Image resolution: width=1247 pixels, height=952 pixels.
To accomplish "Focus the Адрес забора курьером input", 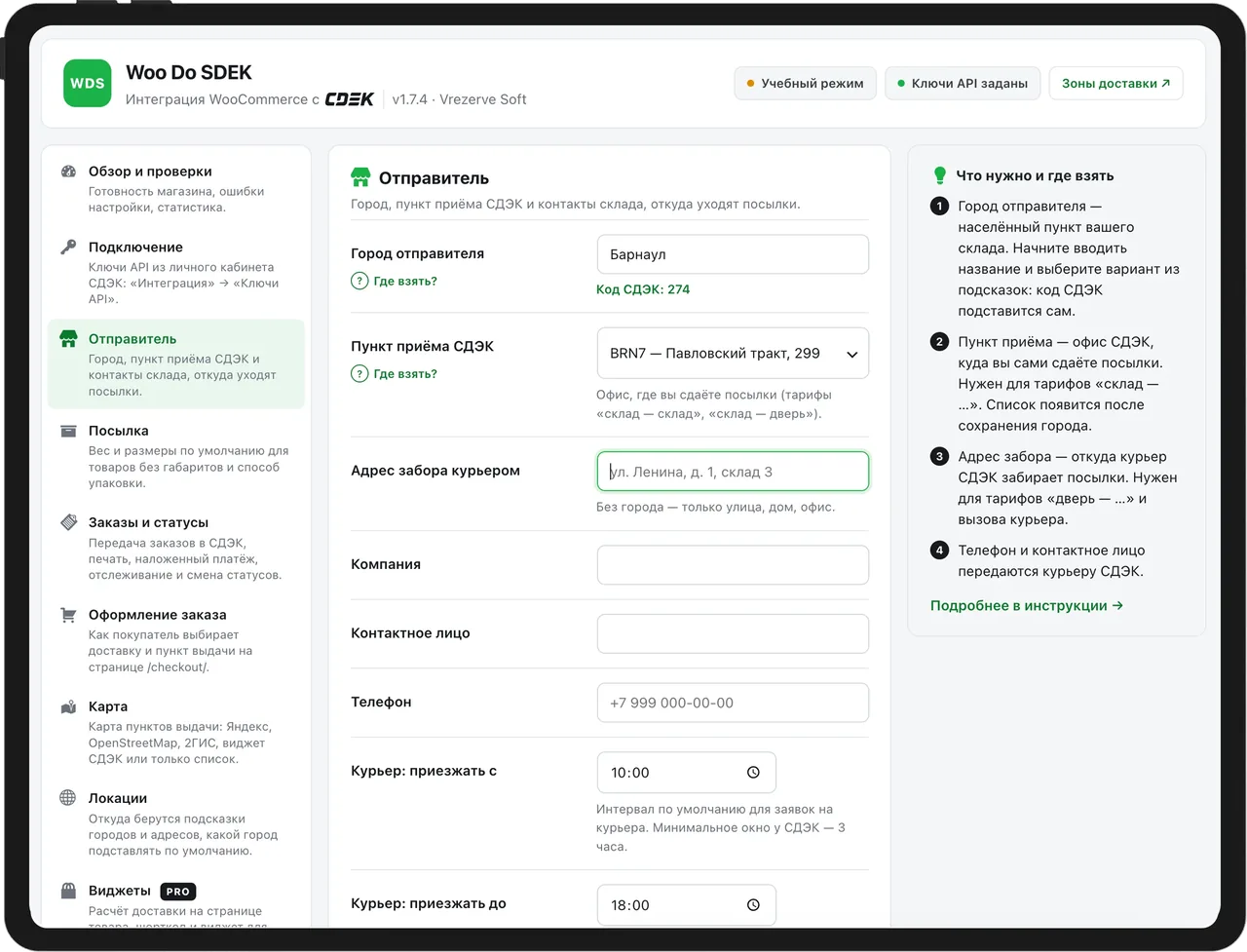I will point(733,472).
